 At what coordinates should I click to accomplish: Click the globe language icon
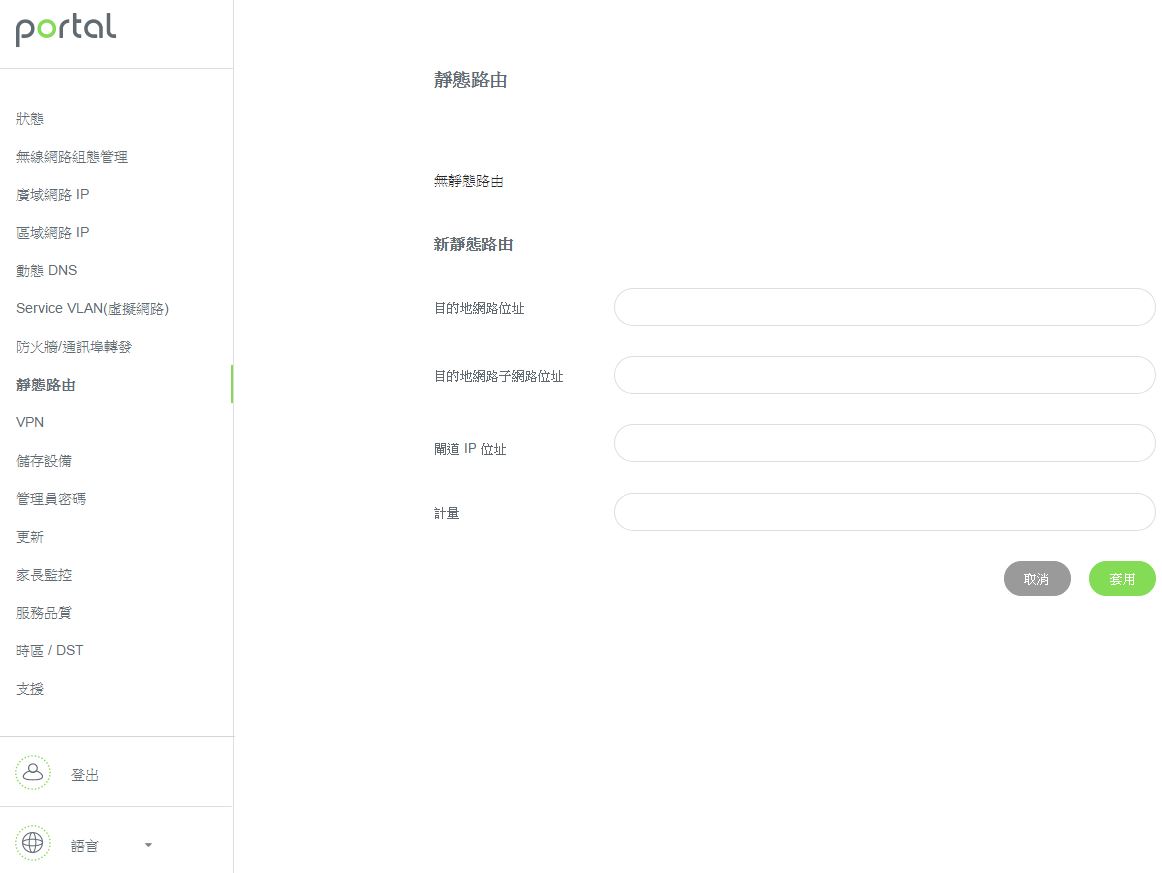[33, 843]
